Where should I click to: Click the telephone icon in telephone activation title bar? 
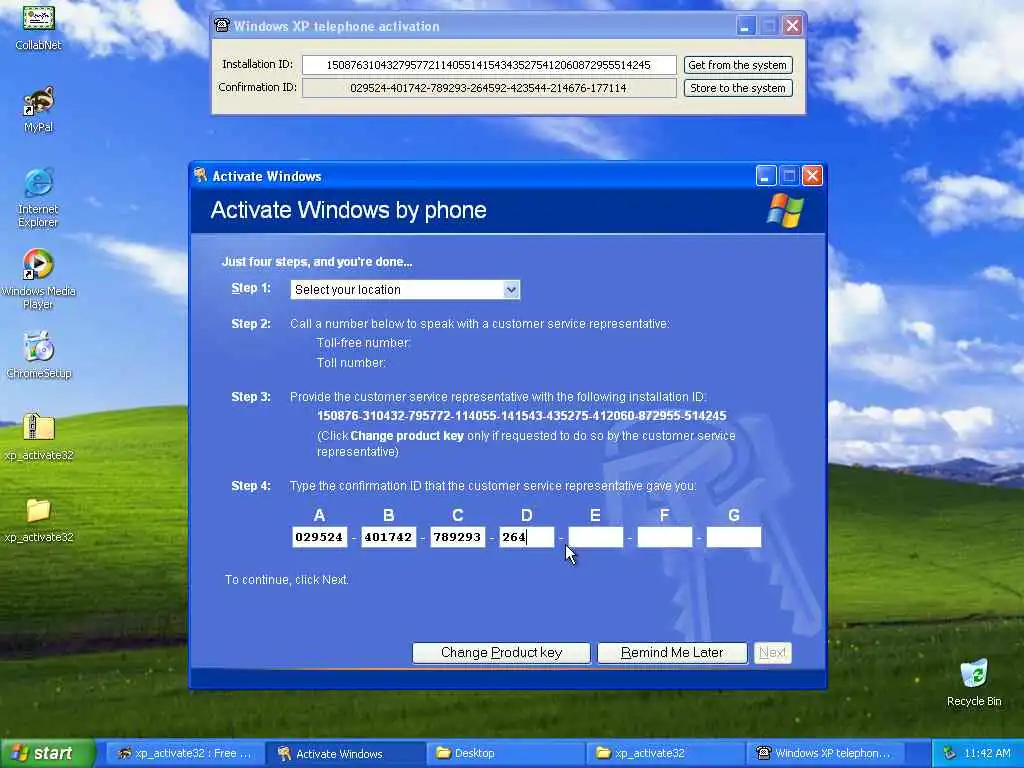[x=222, y=25]
